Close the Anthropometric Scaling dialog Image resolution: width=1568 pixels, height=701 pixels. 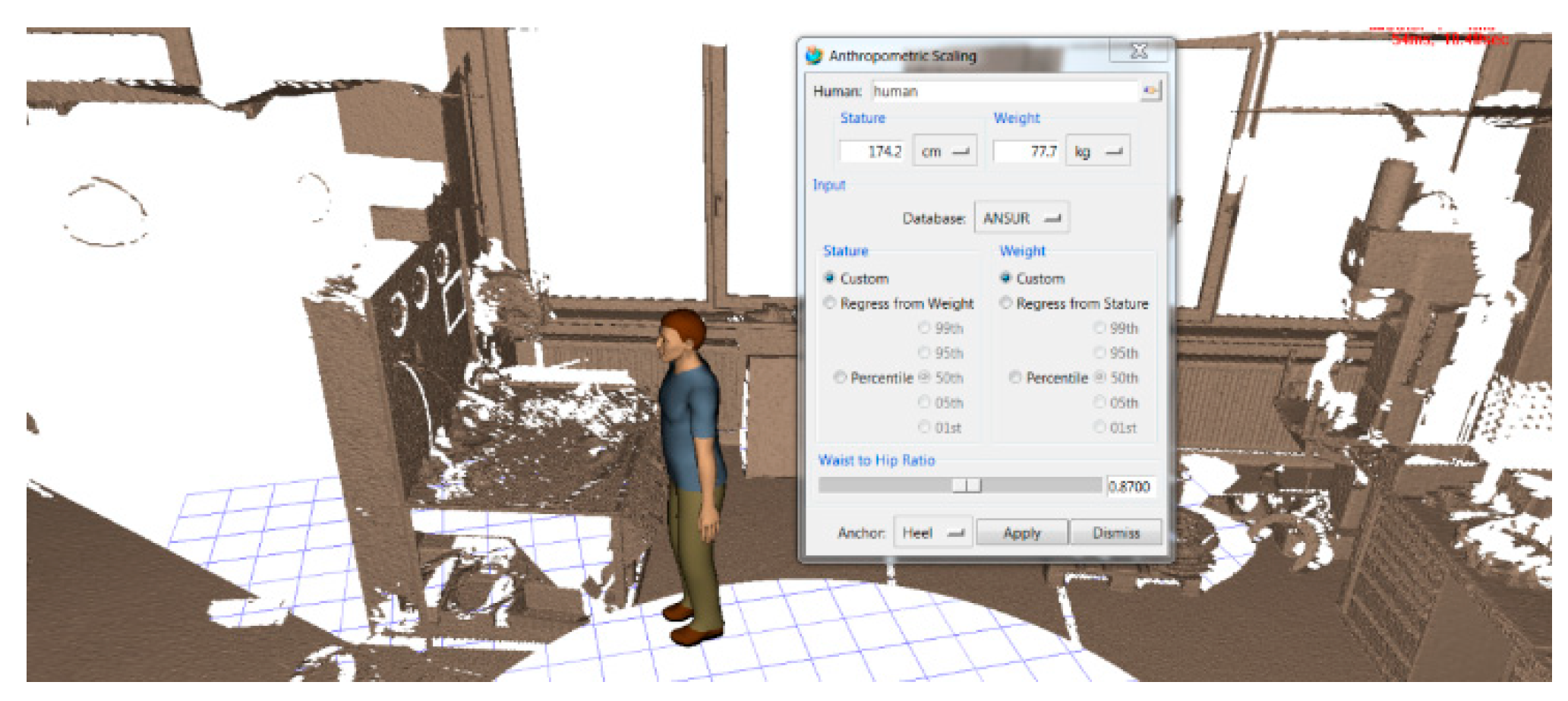click(x=1138, y=52)
